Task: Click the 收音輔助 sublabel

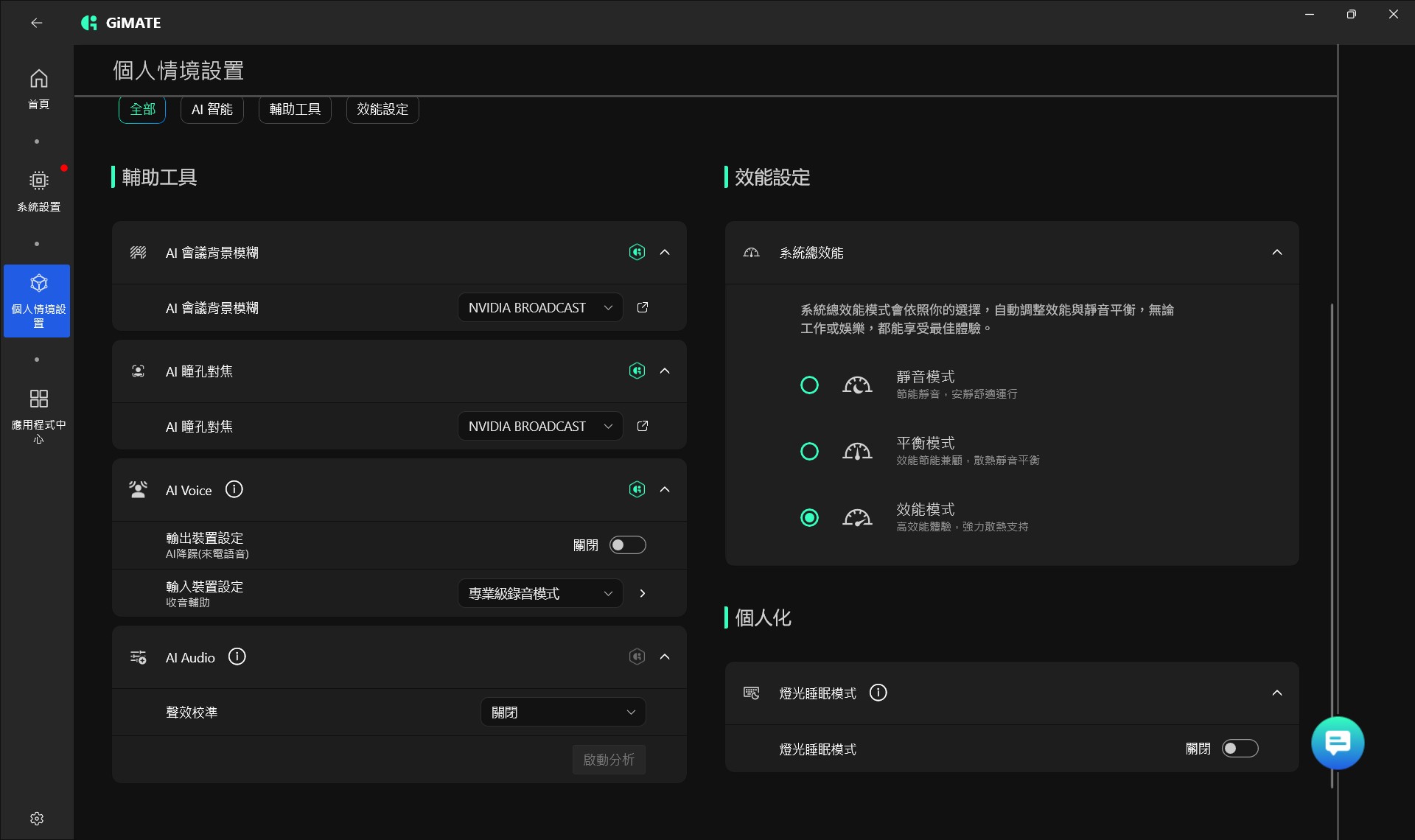Action: pyautogui.click(x=188, y=602)
